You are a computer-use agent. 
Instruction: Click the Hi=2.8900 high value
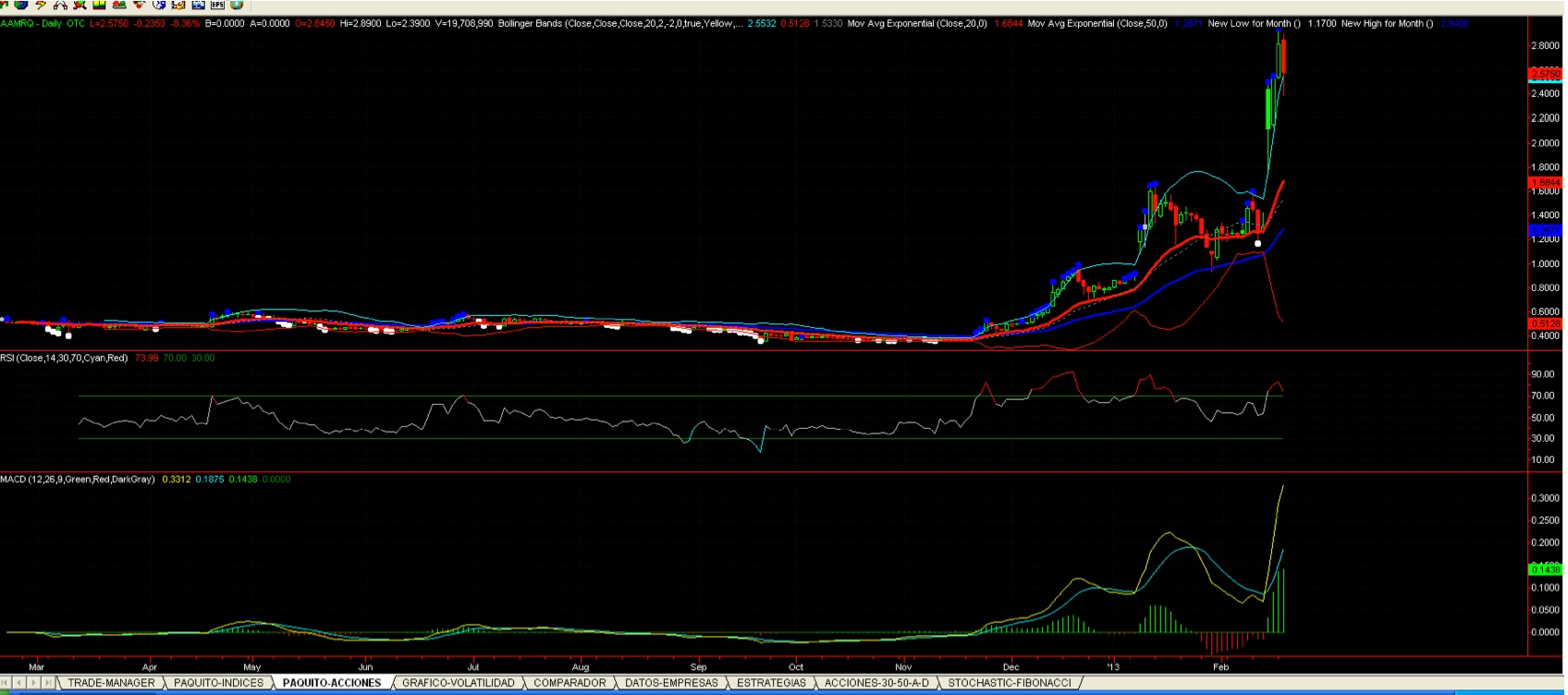coord(361,23)
